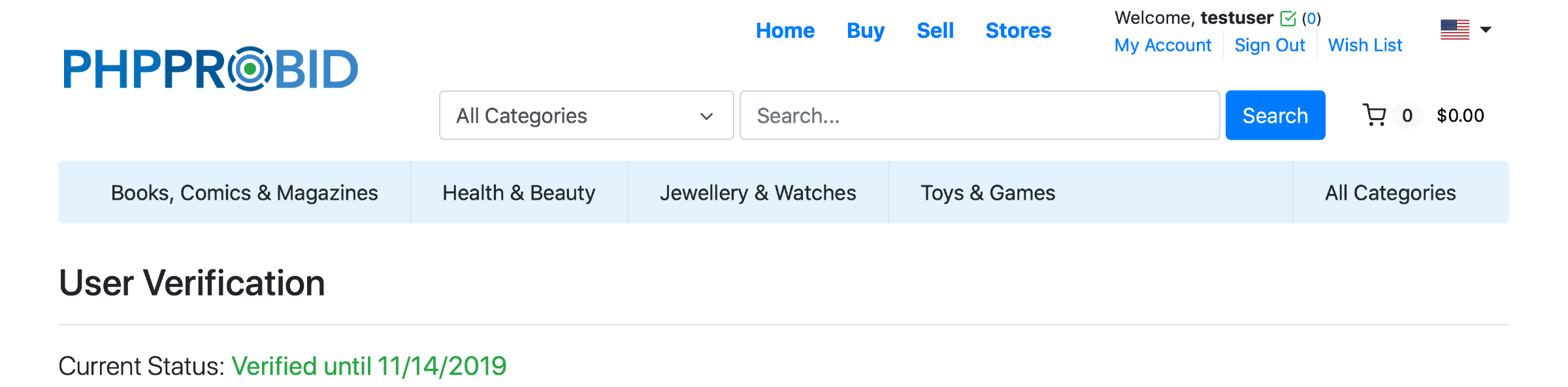Select the Health & Beauty category
This screenshot has width=1568, height=387.
tap(519, 193)
